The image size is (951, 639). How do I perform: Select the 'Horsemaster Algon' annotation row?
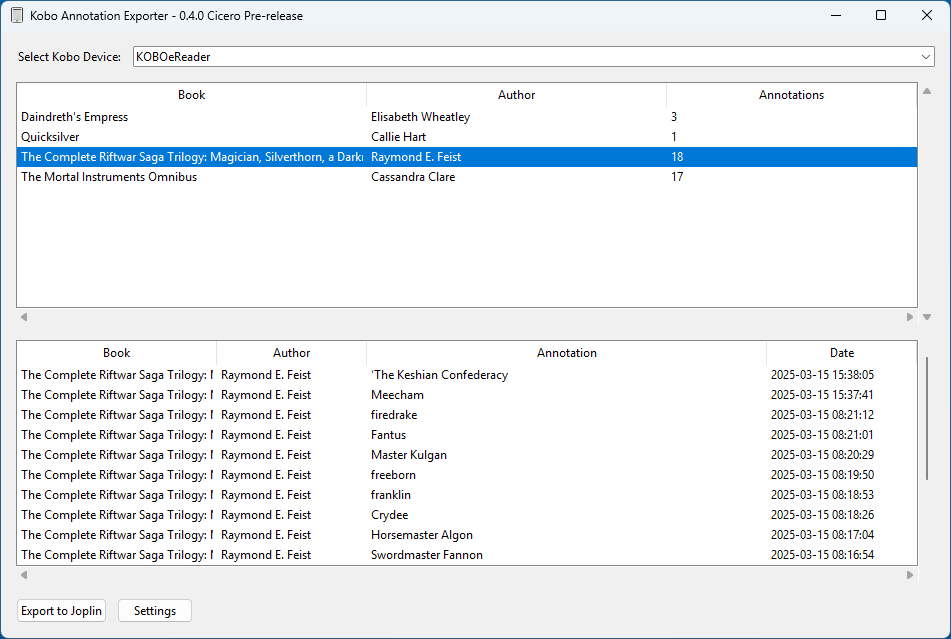(x=421, y=535)
